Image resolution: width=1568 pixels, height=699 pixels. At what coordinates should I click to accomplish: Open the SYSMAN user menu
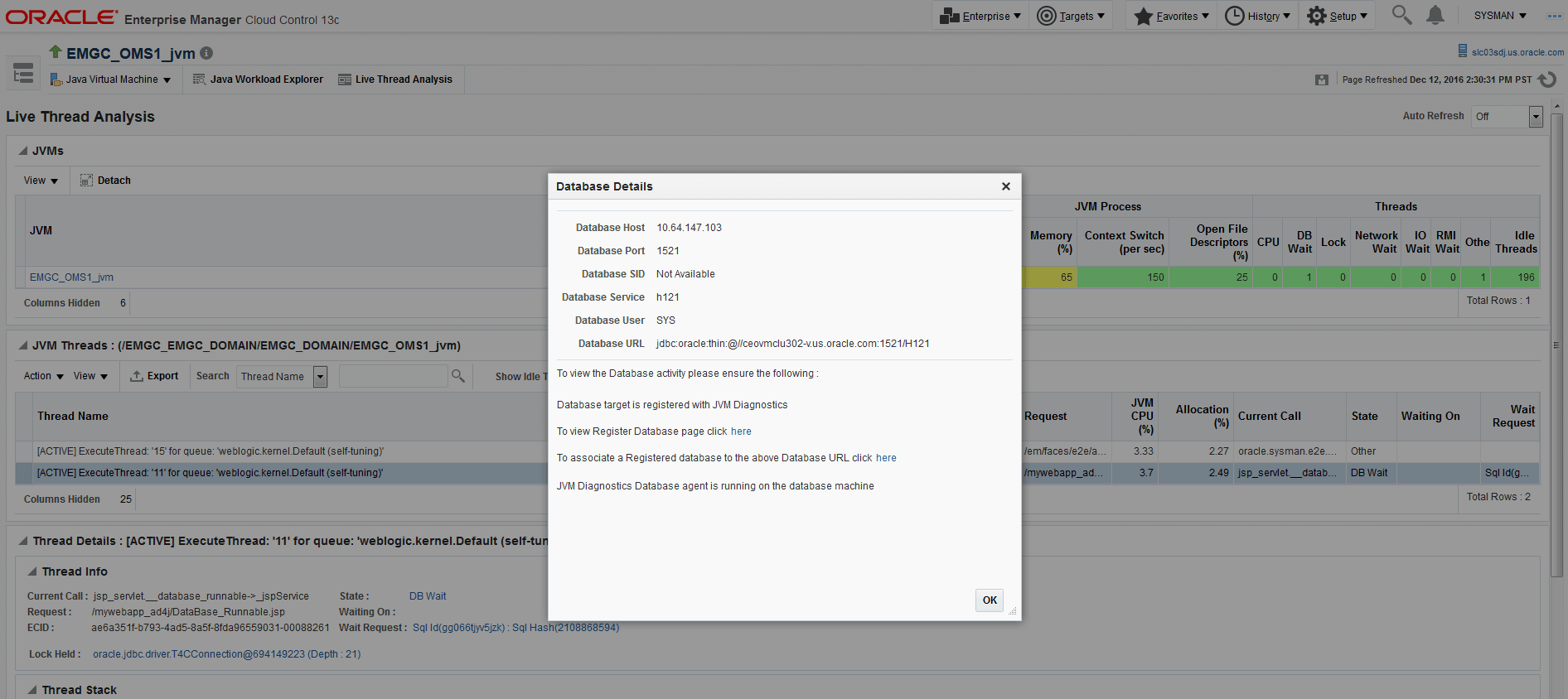(x=1499, y=16)
